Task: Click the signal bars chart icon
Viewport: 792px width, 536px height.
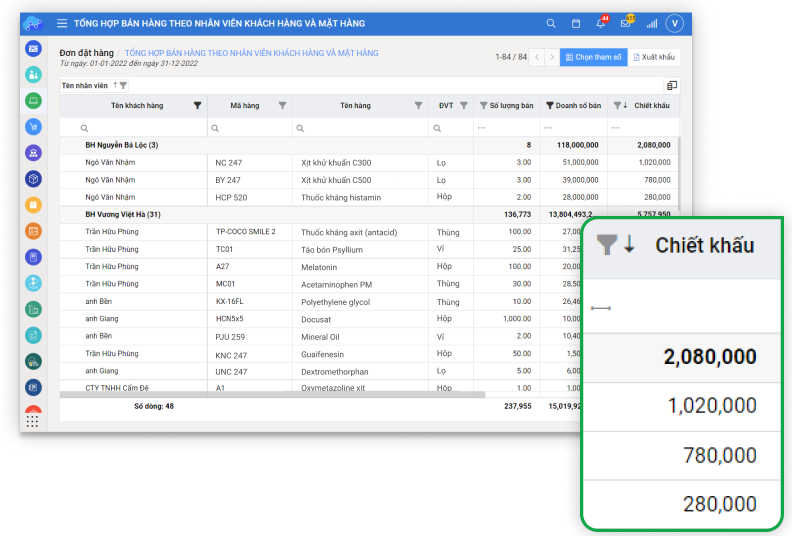Action: [x=652, y=23]
